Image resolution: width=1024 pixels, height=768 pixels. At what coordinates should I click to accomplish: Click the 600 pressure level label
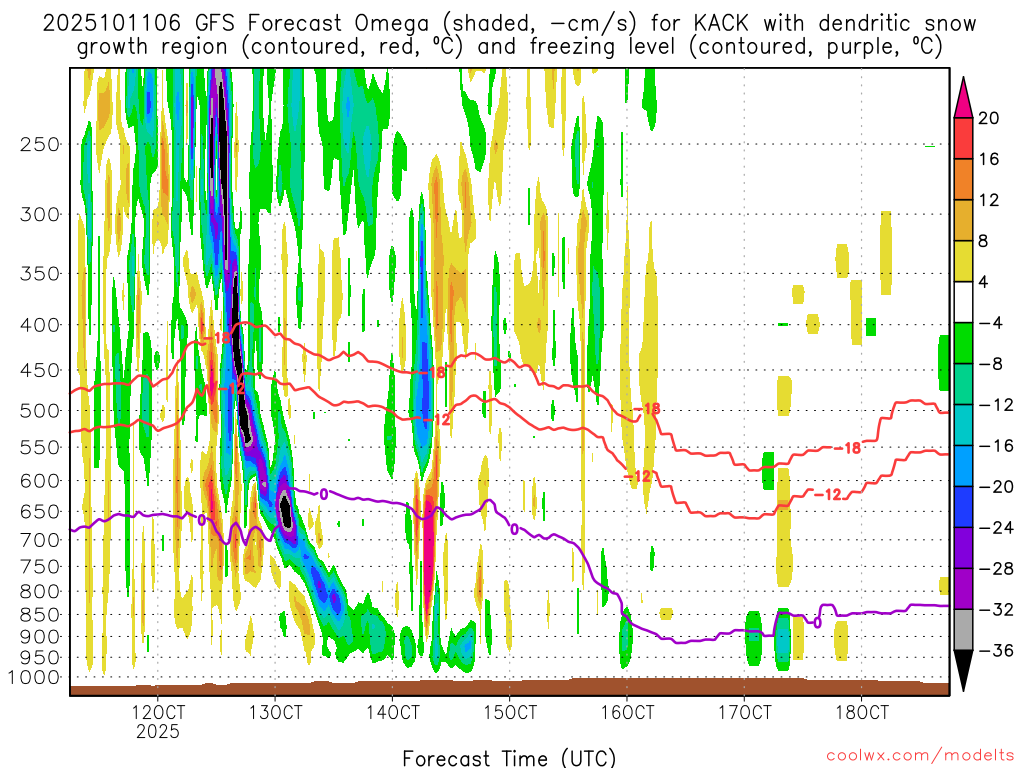coord(40,481)
